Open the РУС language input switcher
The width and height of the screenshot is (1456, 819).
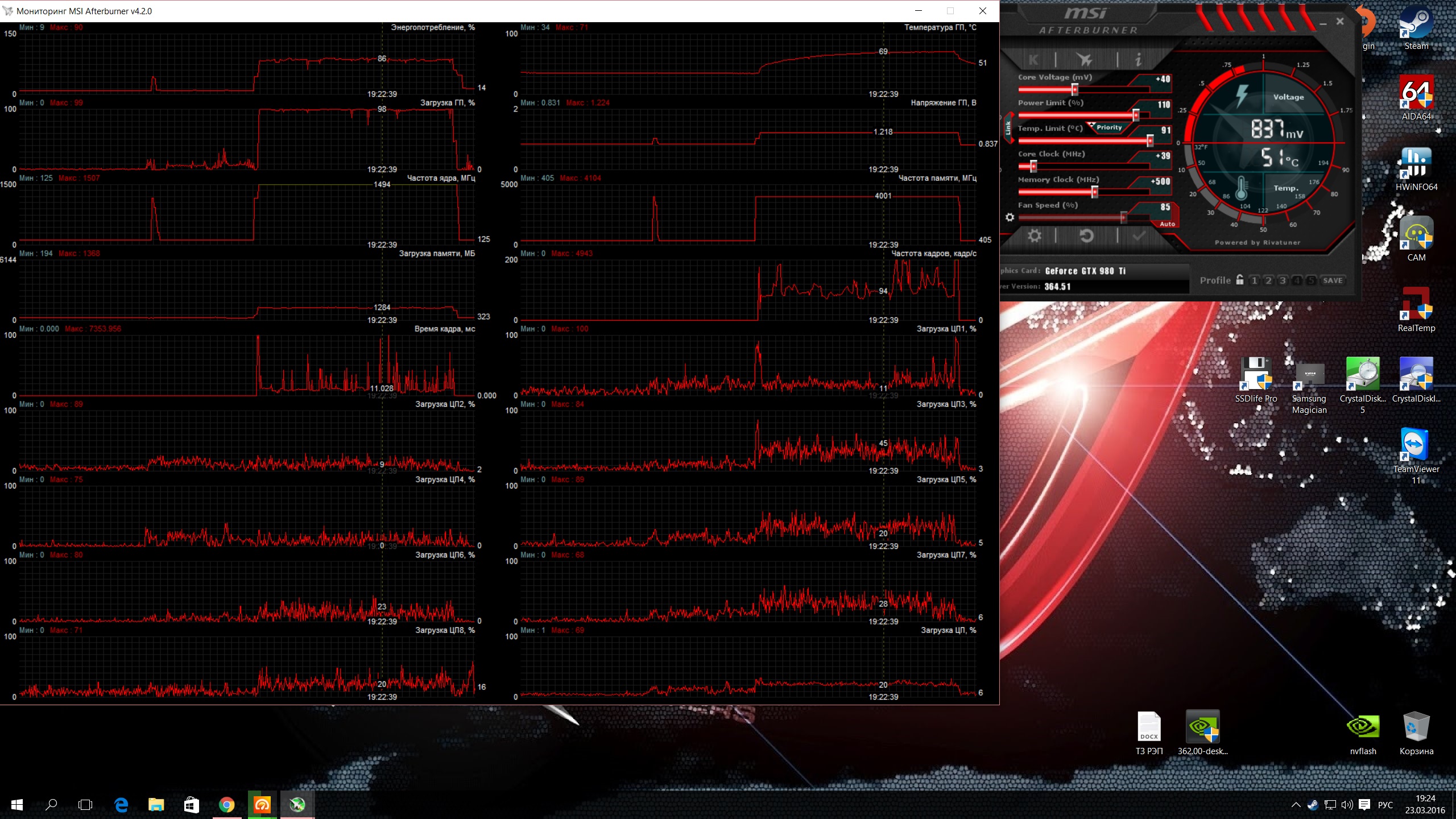tap(1385, 805)
